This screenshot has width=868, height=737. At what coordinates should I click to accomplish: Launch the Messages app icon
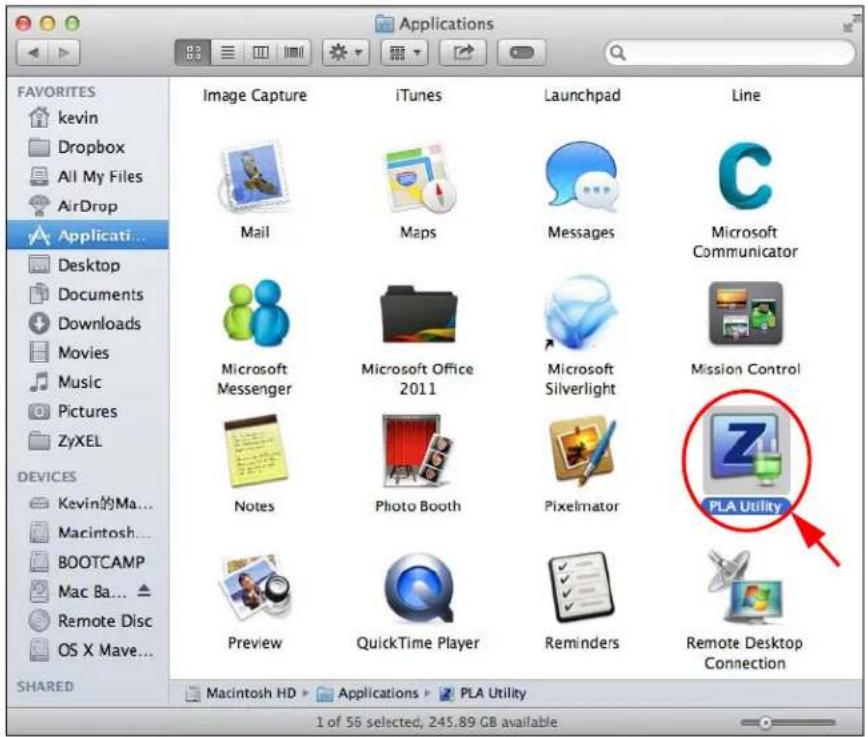581,177
